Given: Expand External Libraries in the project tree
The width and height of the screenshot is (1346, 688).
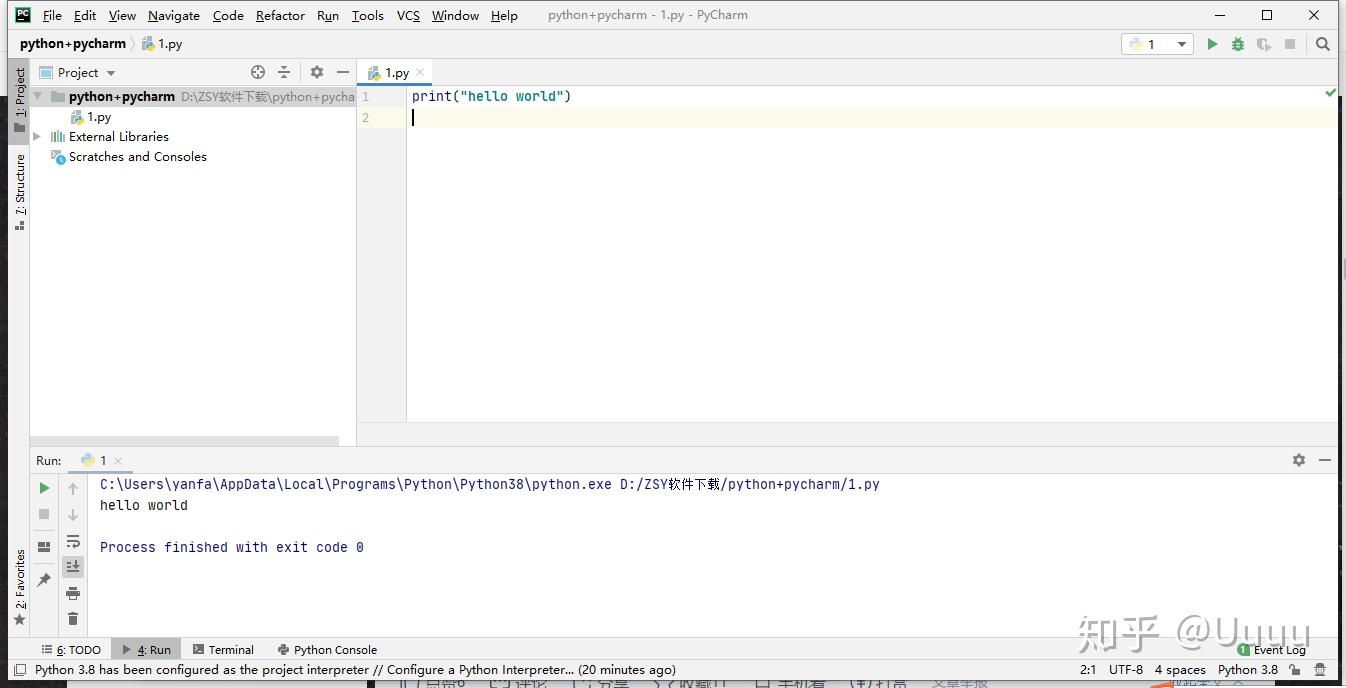Looking at the screenshot, I should pos(37,136).
